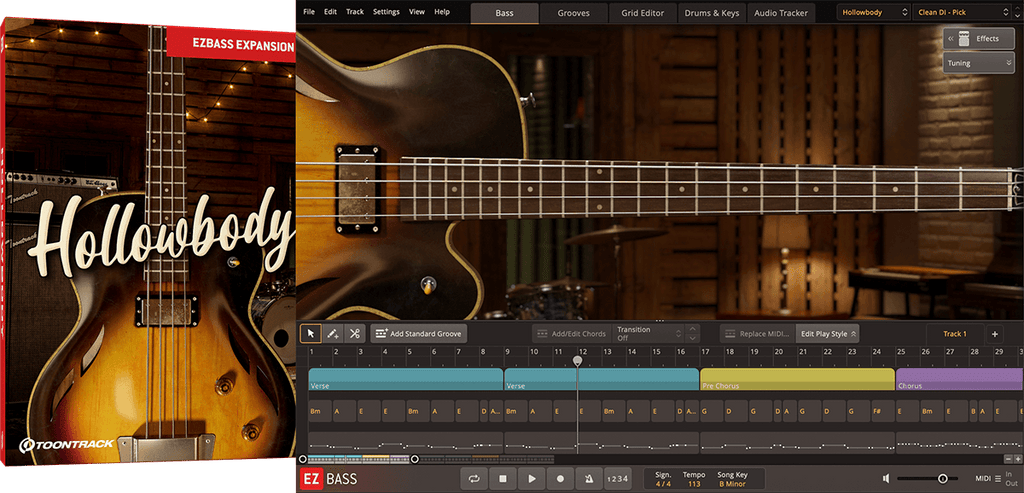Click the F# chord block
This screenshot has height=493, width=1024.
click(883, 411)
